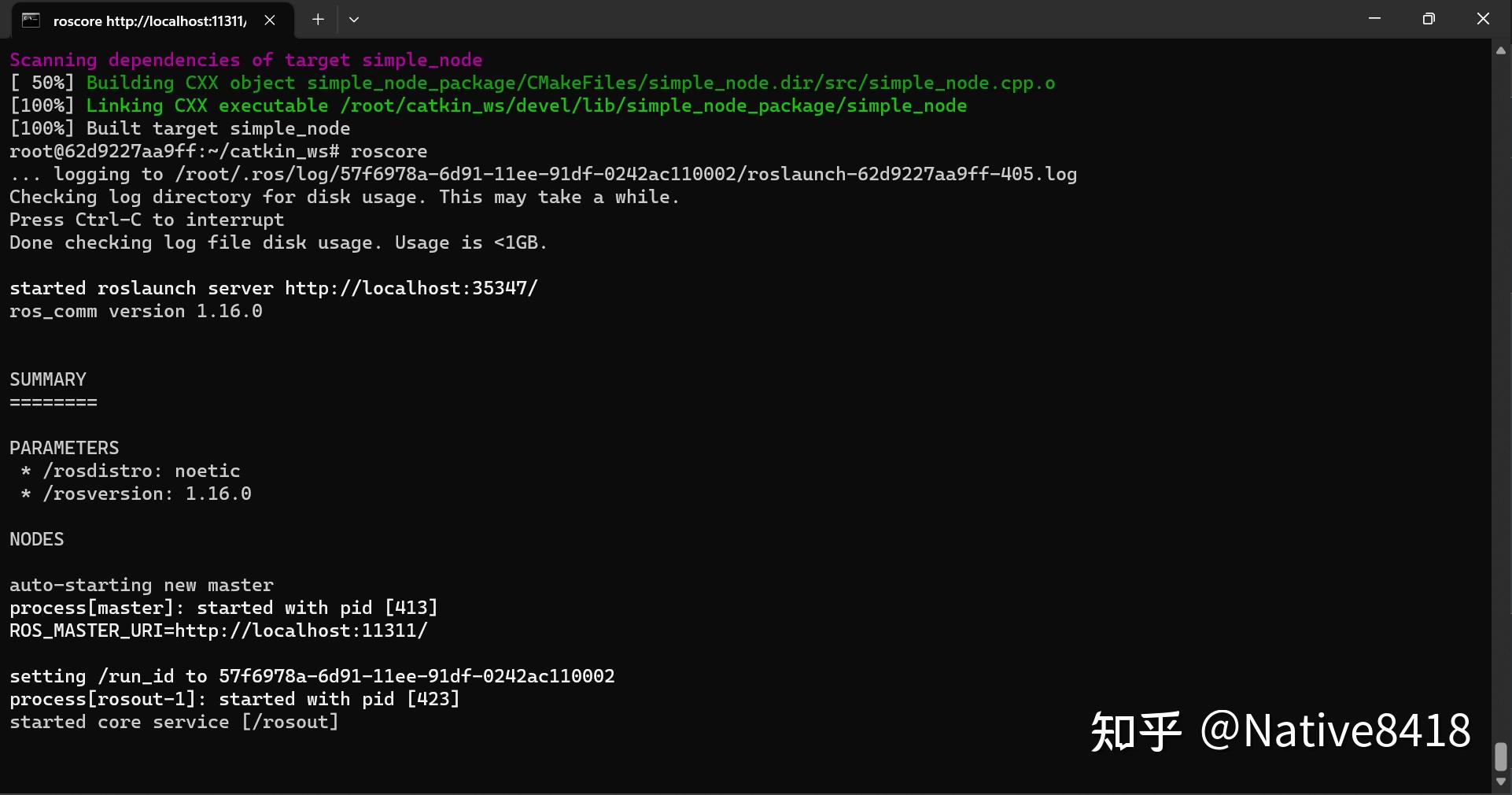This screenshot has width=1512, height=795.
Task: Close the roscore tab with its X
Action: 270,20
